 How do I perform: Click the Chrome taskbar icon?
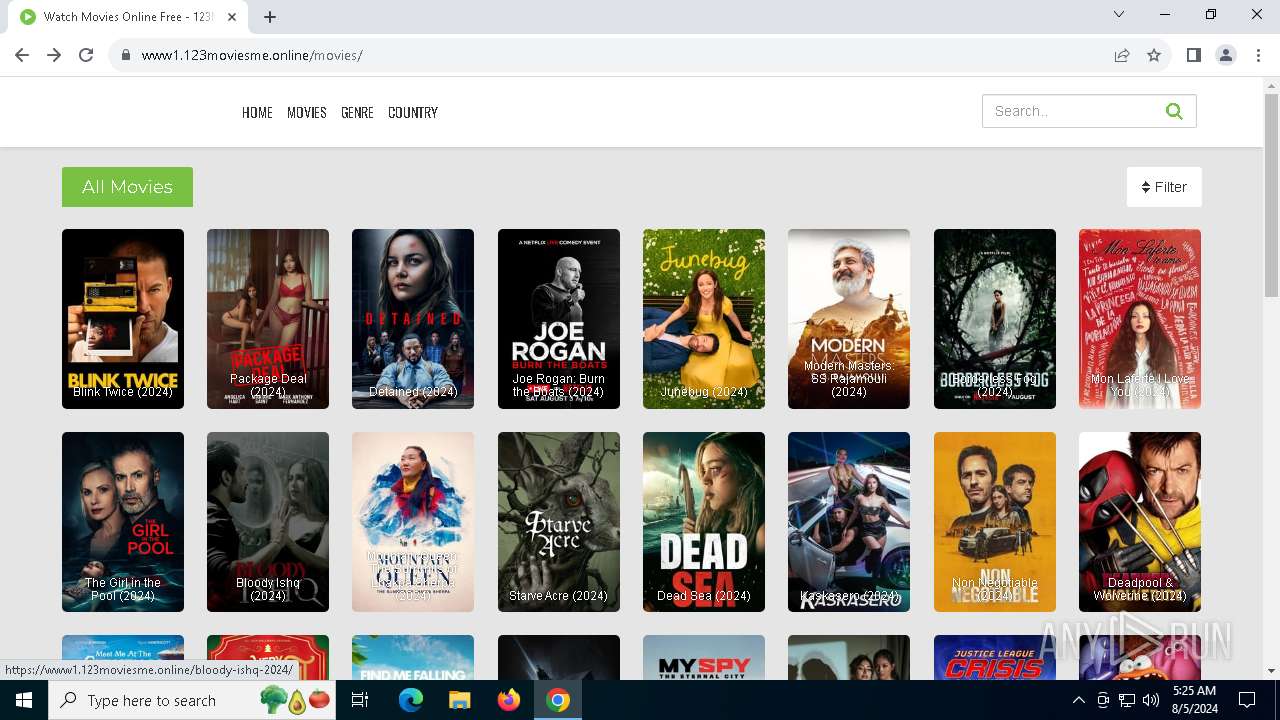tap(557, 700)
